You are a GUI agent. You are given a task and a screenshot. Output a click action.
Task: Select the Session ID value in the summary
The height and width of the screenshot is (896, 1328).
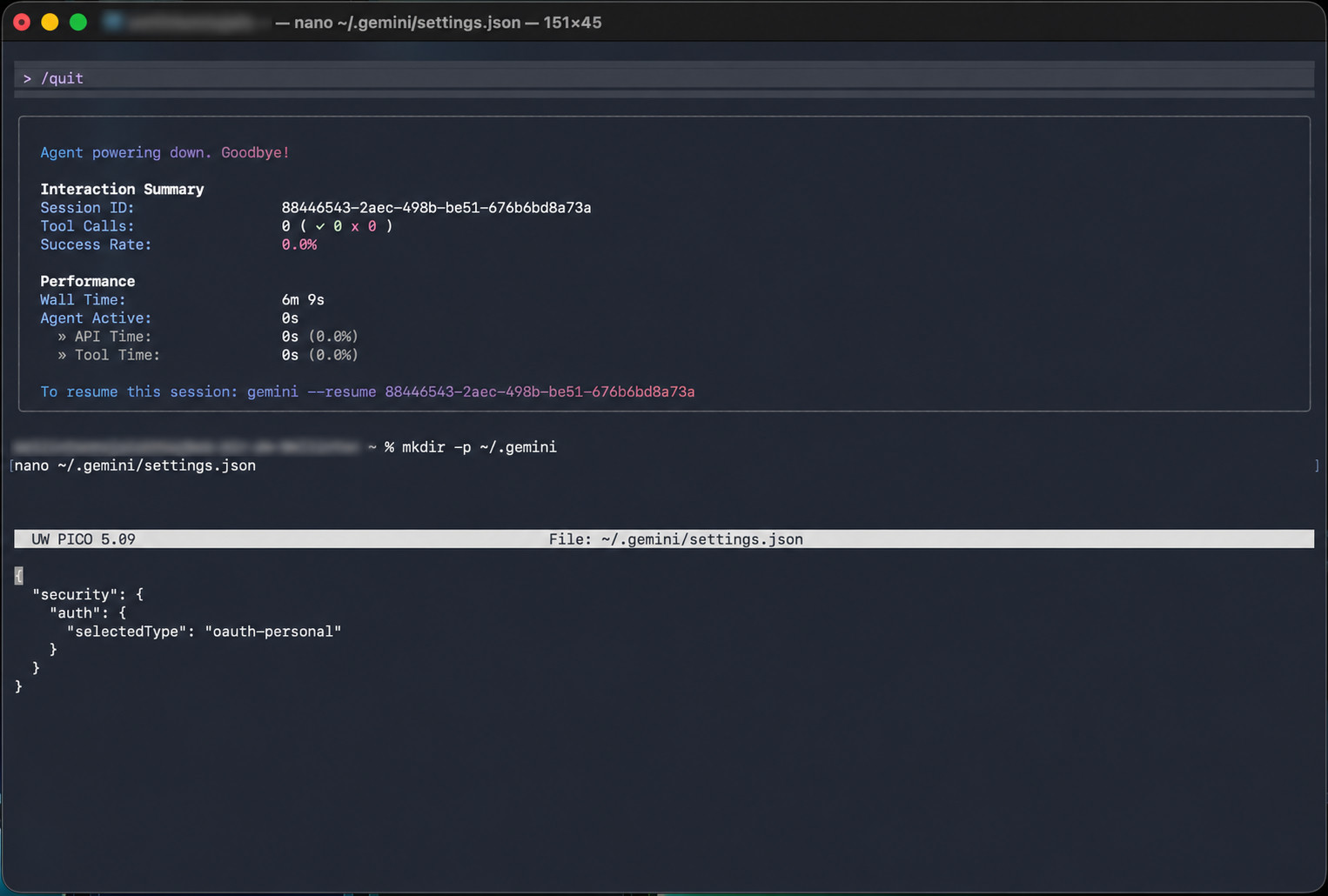tap(436, 208)
